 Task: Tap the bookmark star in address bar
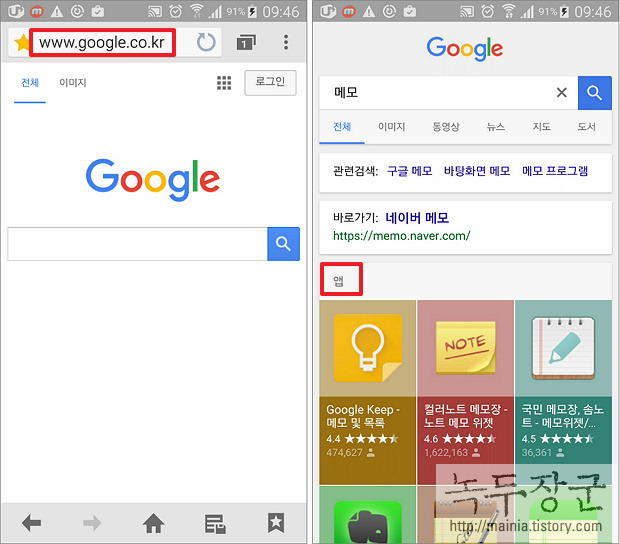click(x=22, y=43)
